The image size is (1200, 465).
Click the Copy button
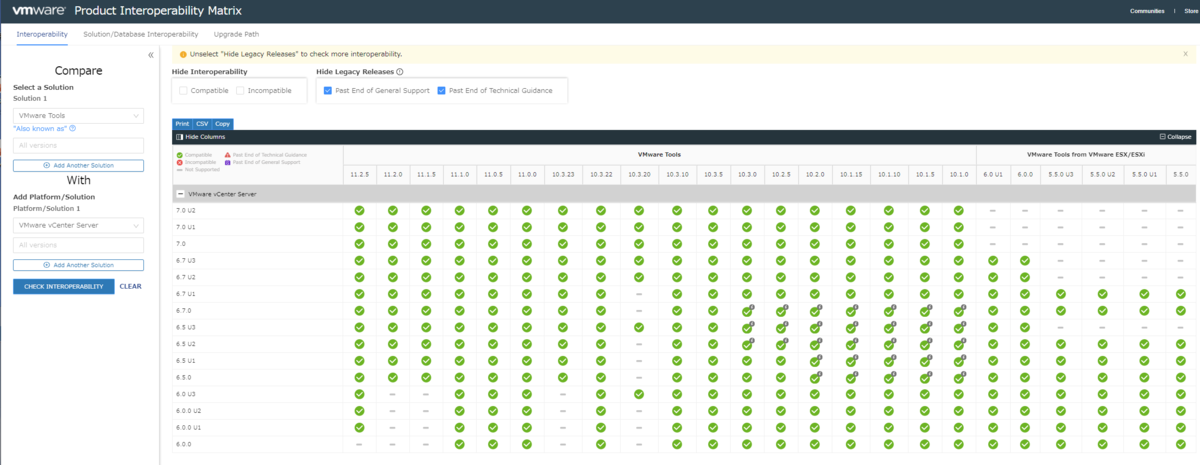coord(222,123)
